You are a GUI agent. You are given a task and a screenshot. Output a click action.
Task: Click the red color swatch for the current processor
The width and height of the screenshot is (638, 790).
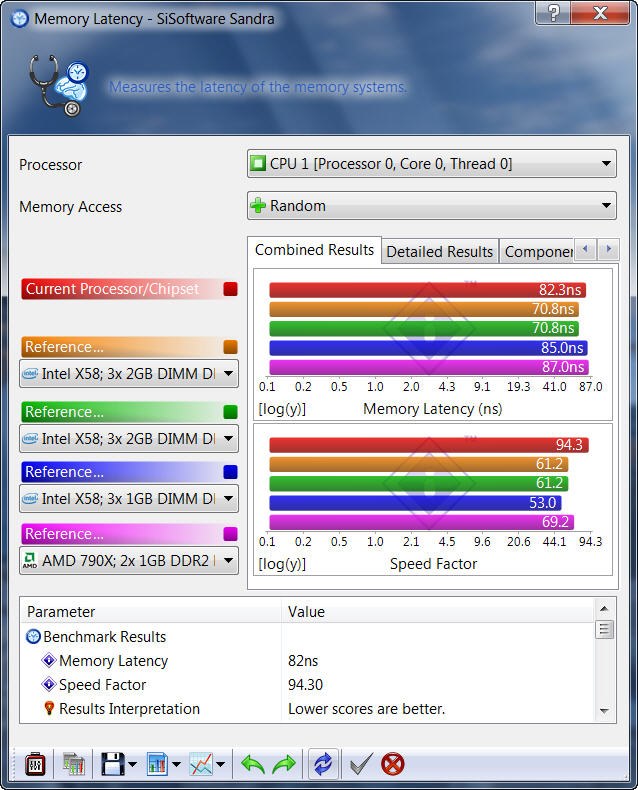tap(230, 289)
